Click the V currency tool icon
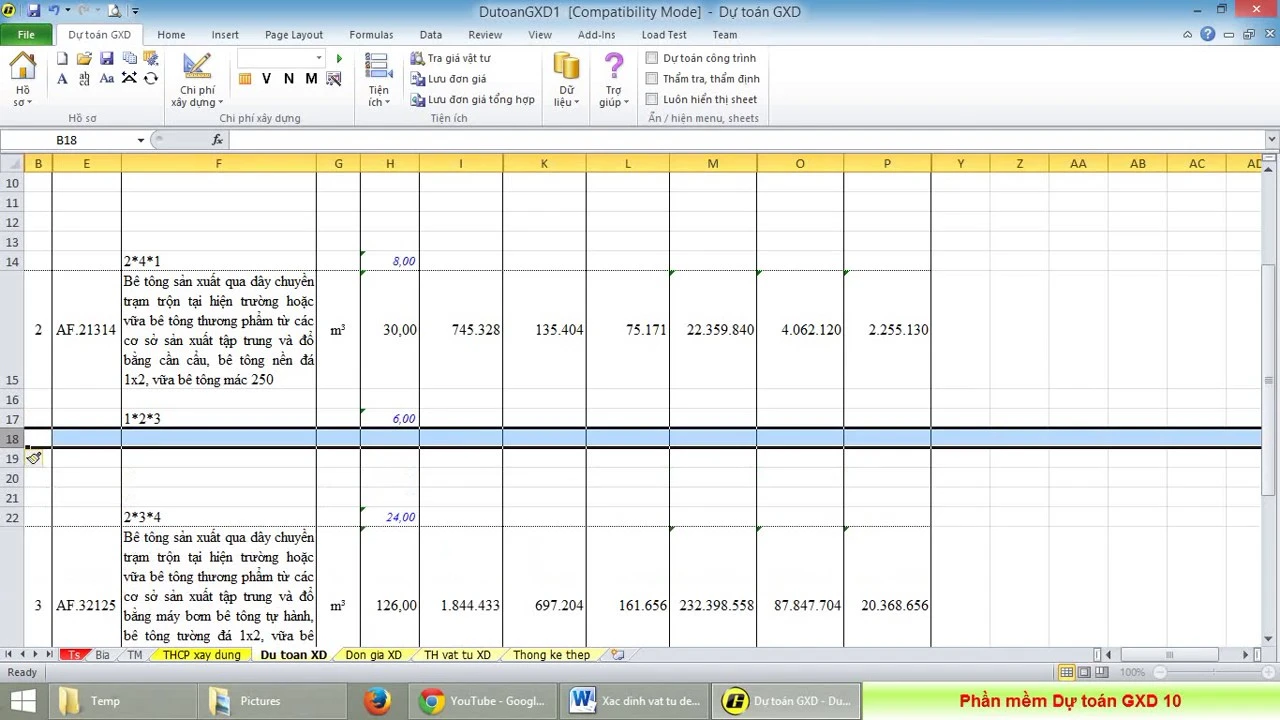1280x720 pixels. (266, 78)
